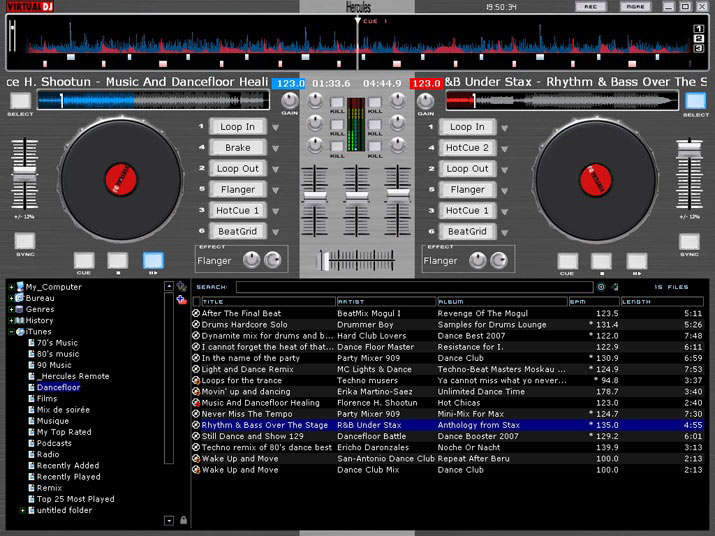715x536 pixels.
Task: Click left channel volume fader
Action: tap(315, 198)
